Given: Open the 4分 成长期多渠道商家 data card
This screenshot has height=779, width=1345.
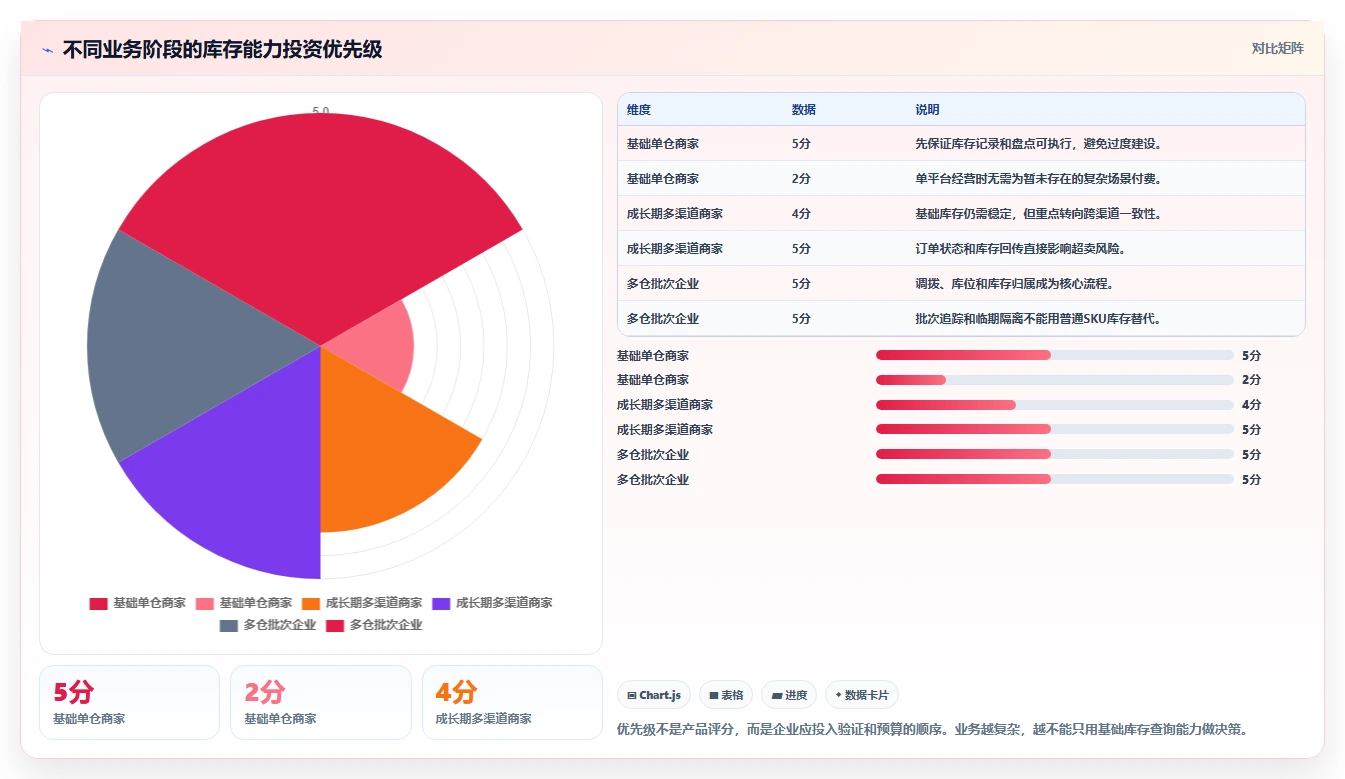Looking at the screenshot, I should click(x=512, y=702).
